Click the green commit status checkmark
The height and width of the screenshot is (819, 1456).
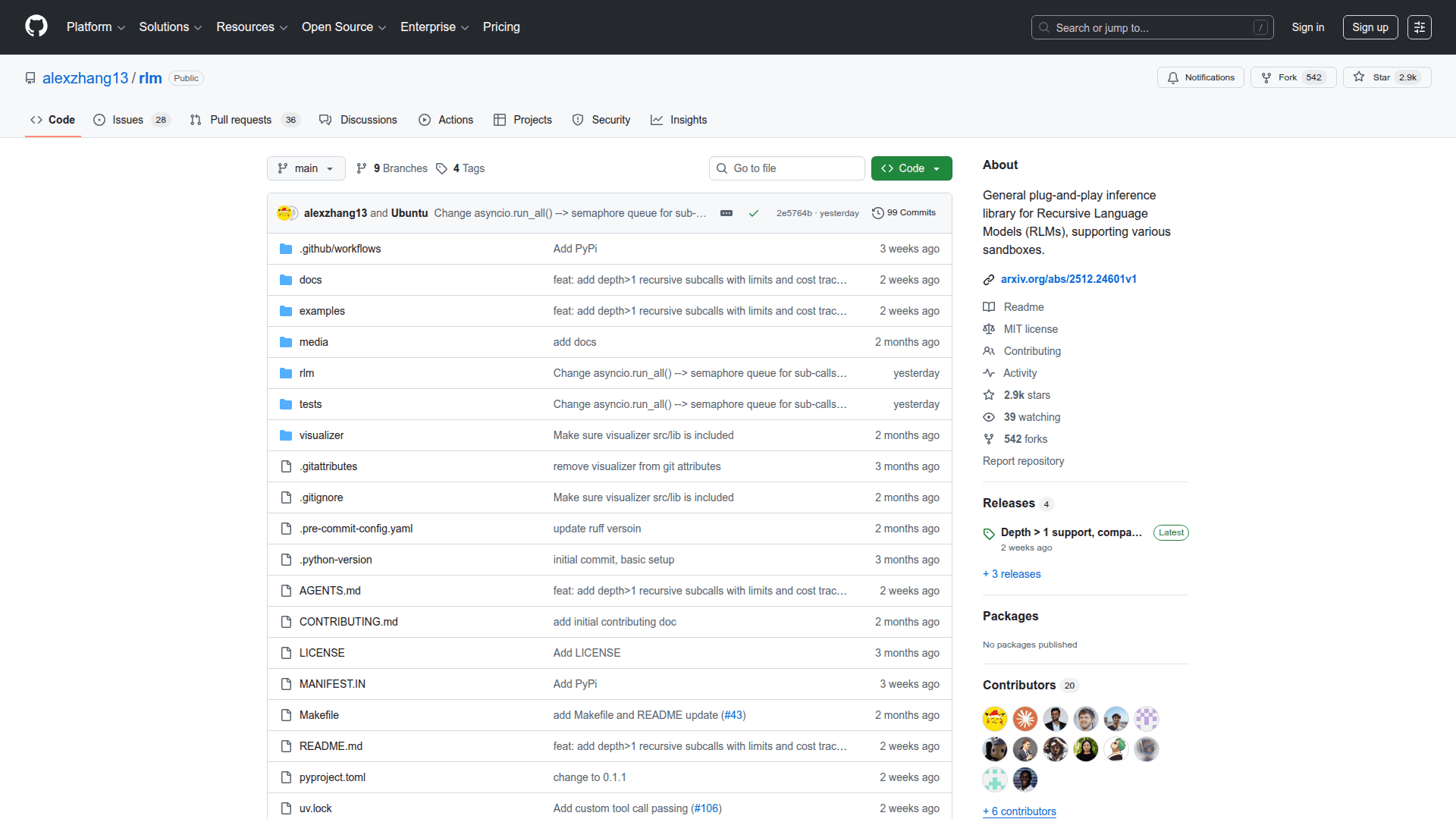[x=753, y=213]
